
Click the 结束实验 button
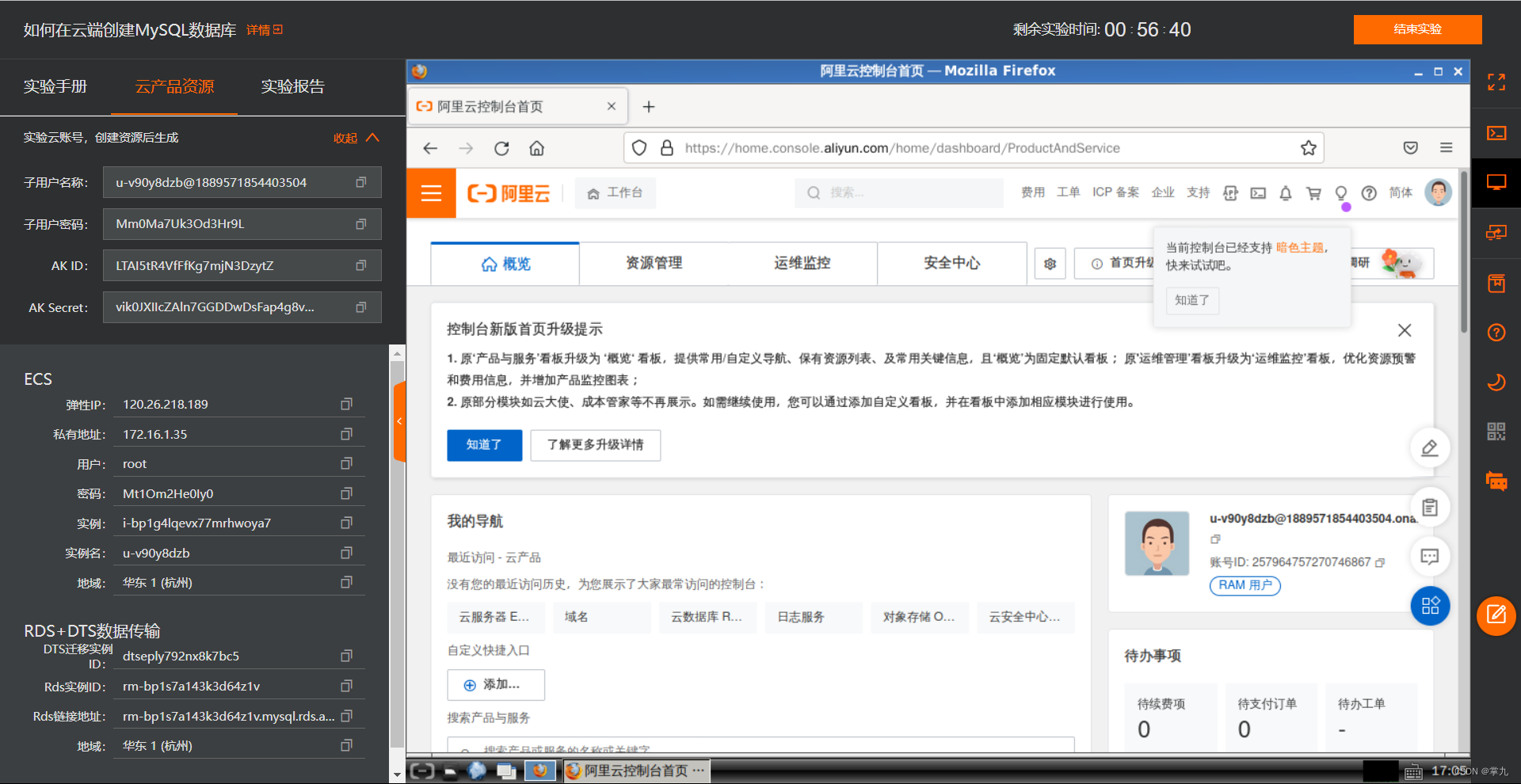pyautogui.click(x=1417, y=29)
